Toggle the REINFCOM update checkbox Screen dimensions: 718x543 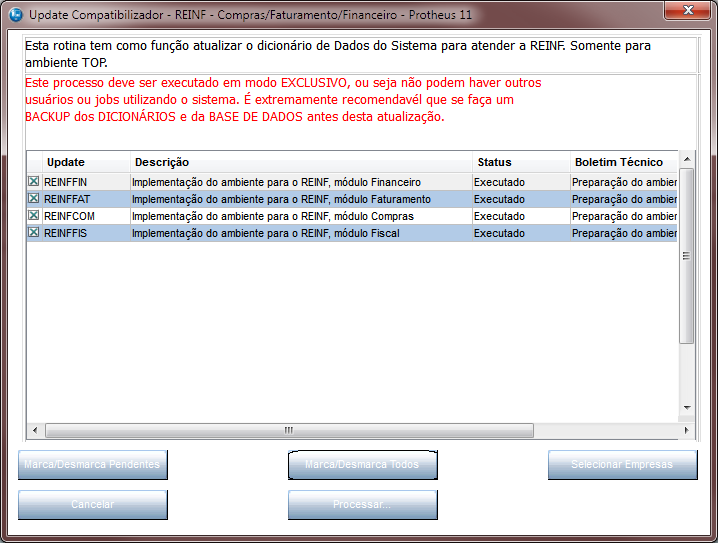coord(33,215)
